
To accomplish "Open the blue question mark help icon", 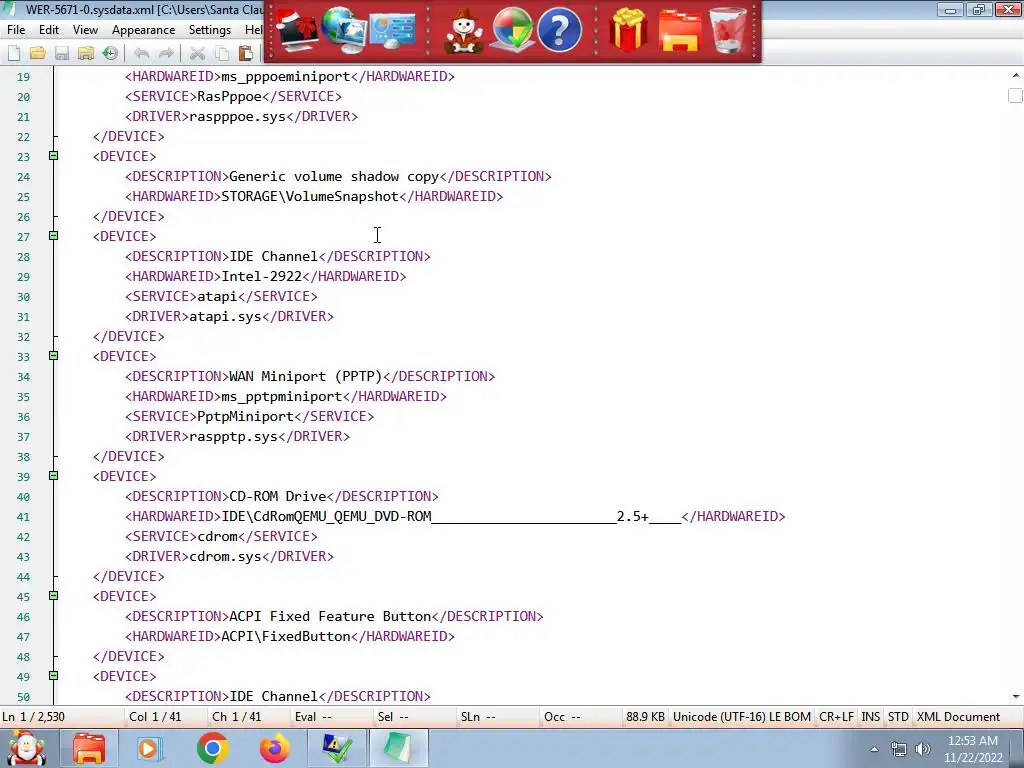I will pos(559,30).
